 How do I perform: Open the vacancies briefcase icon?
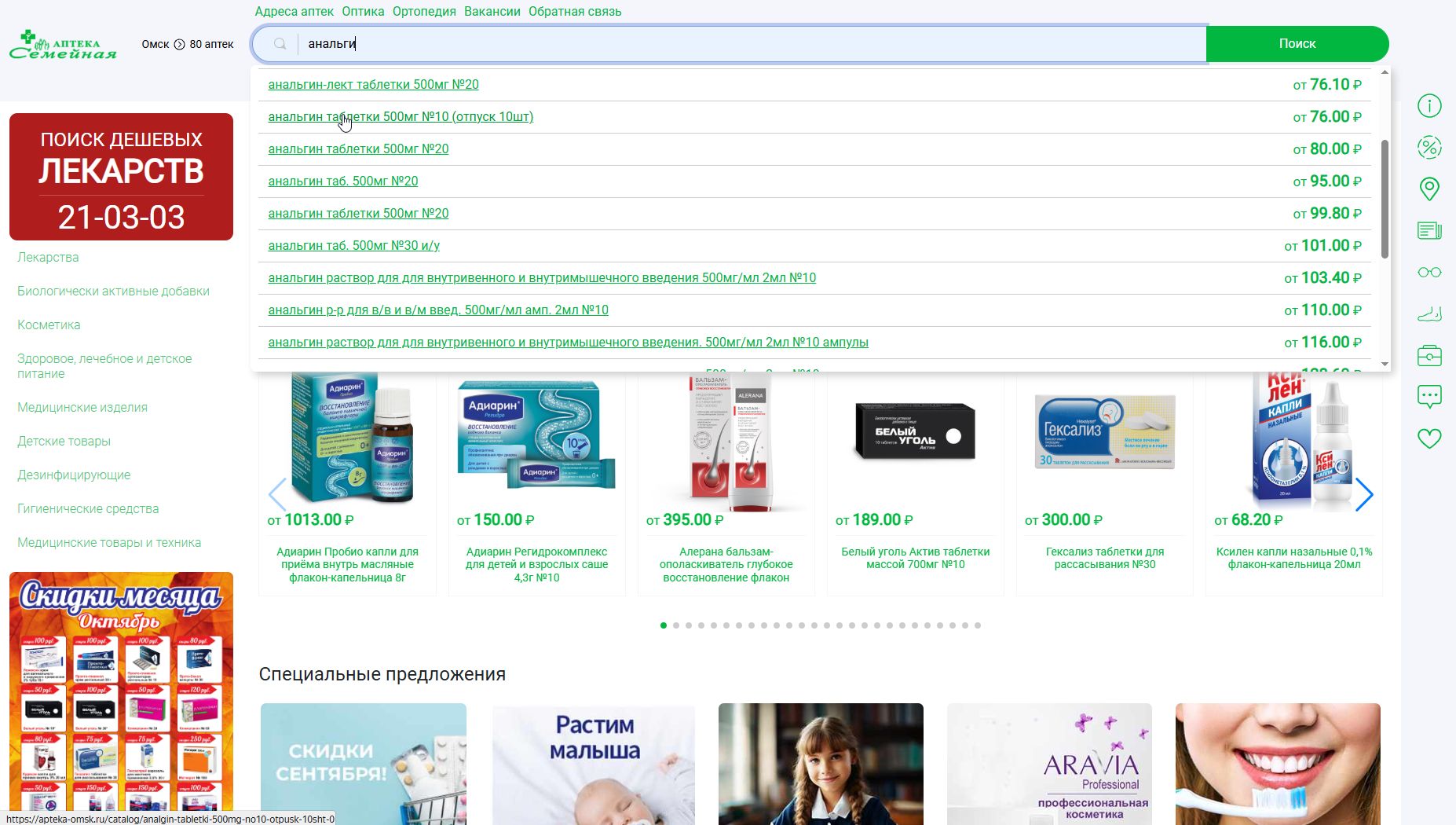click(1429, 355)
